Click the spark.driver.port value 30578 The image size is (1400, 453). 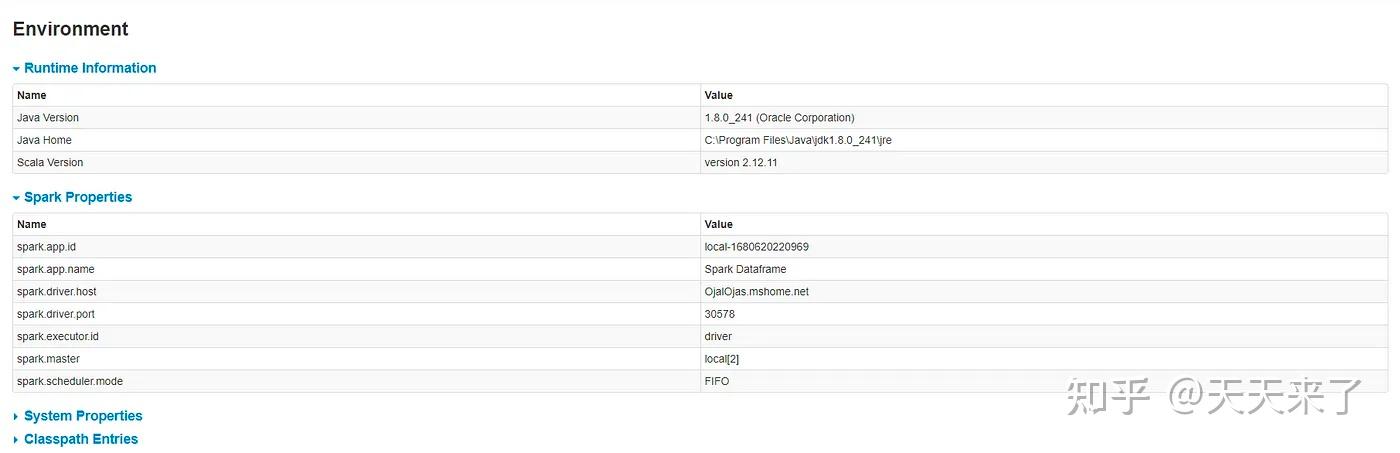pyautogui.click(x=720, y=314)
